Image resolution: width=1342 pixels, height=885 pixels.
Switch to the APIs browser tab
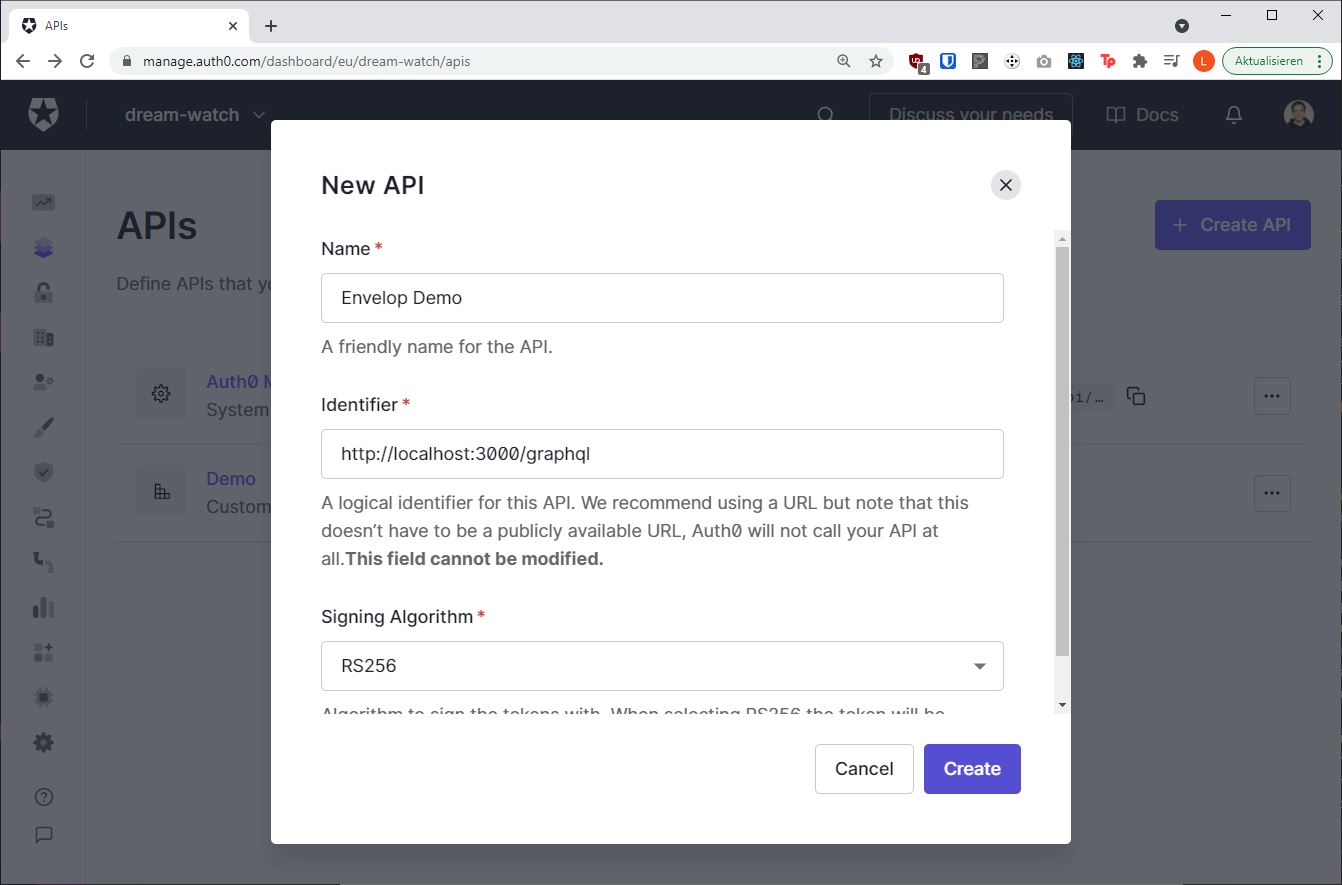[x=120, y=25]
